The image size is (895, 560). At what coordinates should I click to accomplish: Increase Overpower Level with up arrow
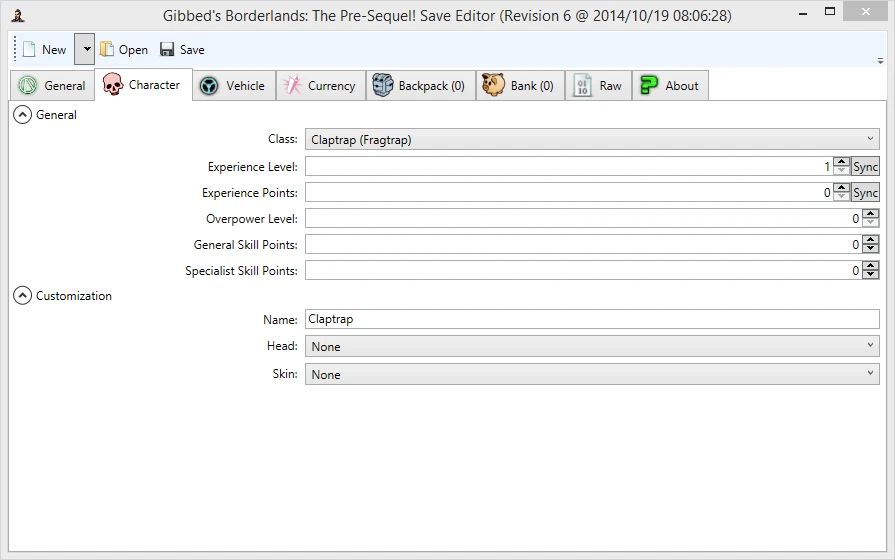click(x=870, y=213)
